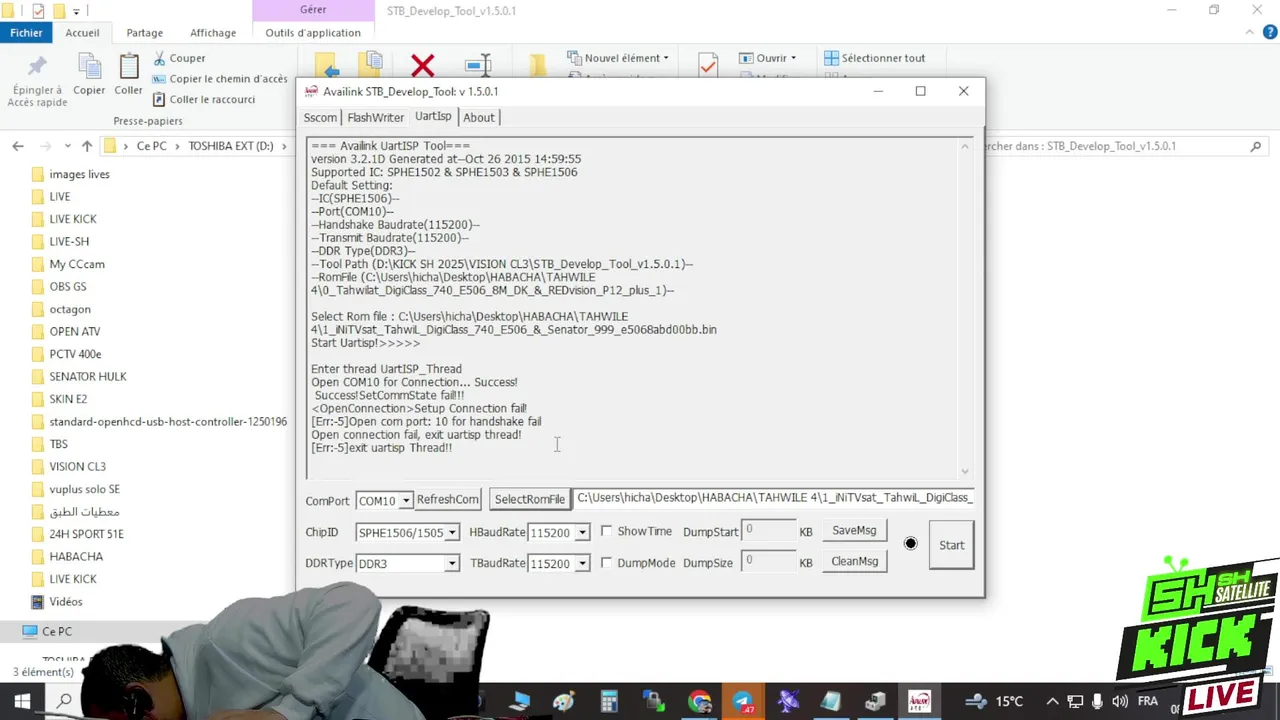Show hidden system tray icons chevron

(1051, 702)
